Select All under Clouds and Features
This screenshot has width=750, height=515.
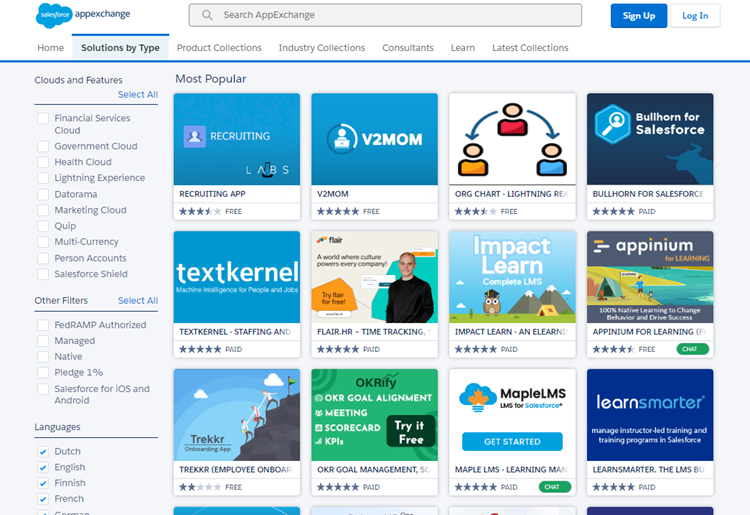tap(138, 95)
